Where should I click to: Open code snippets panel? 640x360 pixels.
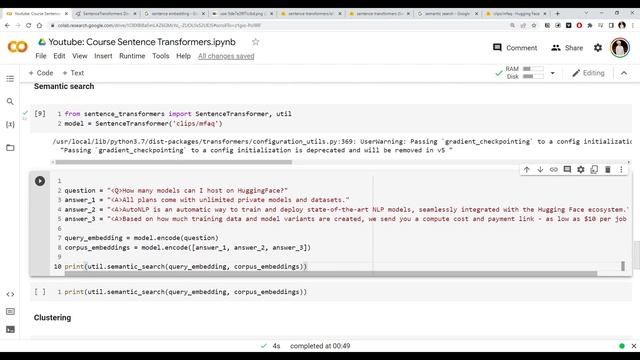tap(10, 294)
